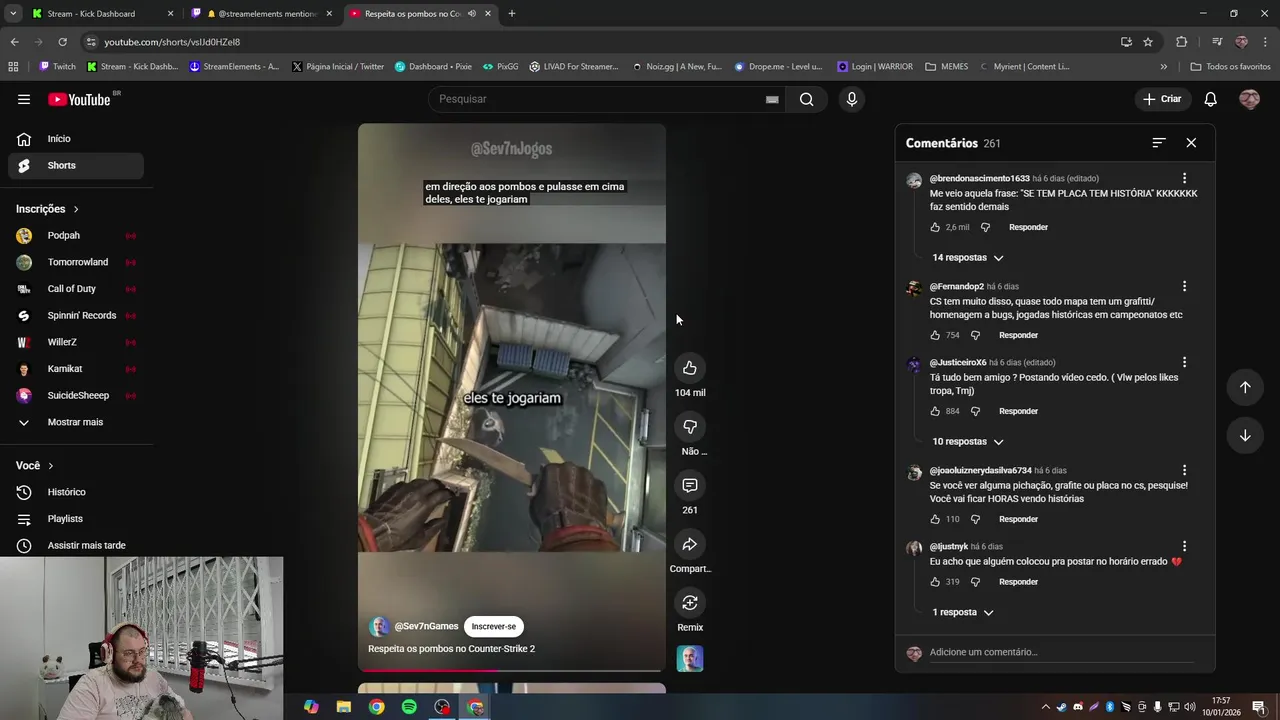The width and height of the screenshot is (1280, 720).
Task: Like the Short with thumbs up
Action: point(690,368)
